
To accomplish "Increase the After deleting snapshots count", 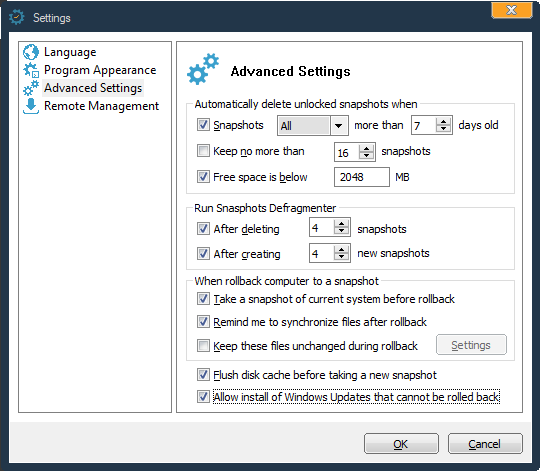I will [x=341, y=223].
